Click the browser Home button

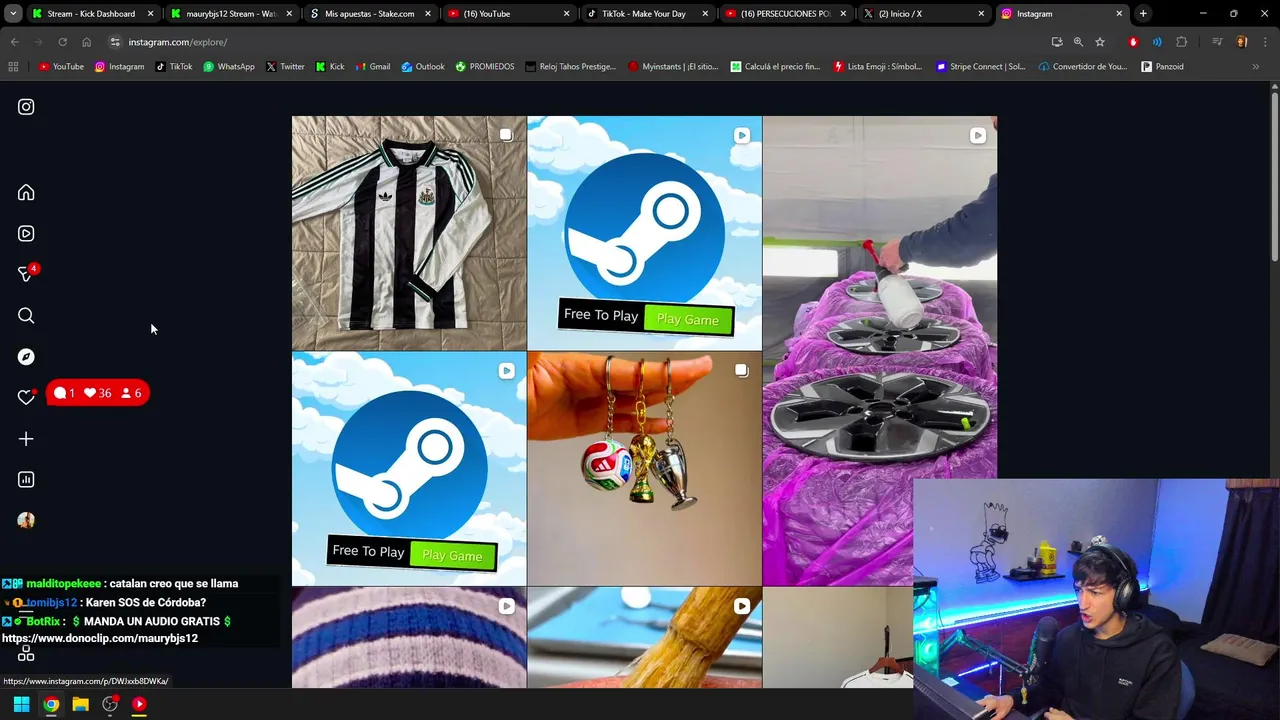[86, 42]
